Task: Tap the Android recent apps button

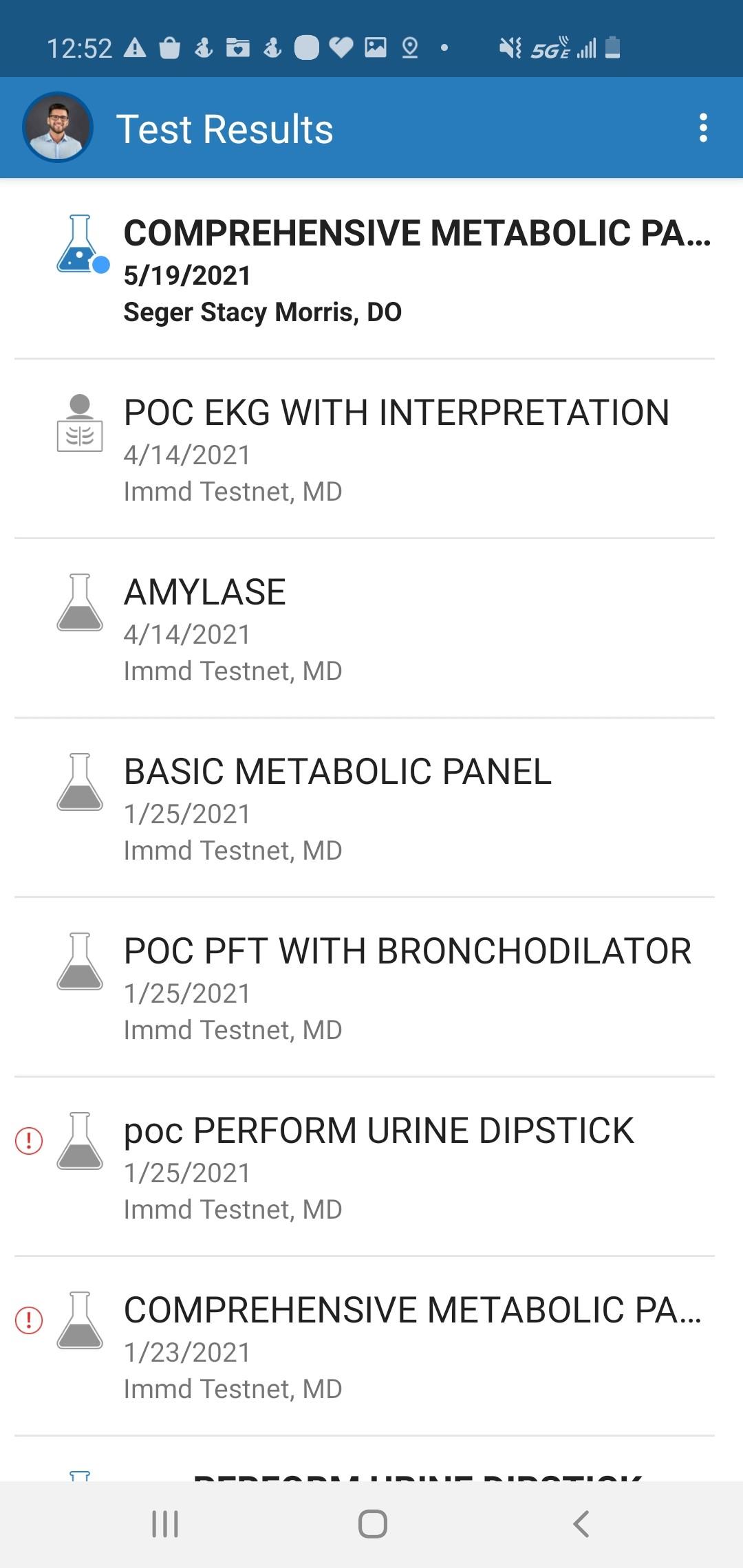Action: click(165, 1524)
